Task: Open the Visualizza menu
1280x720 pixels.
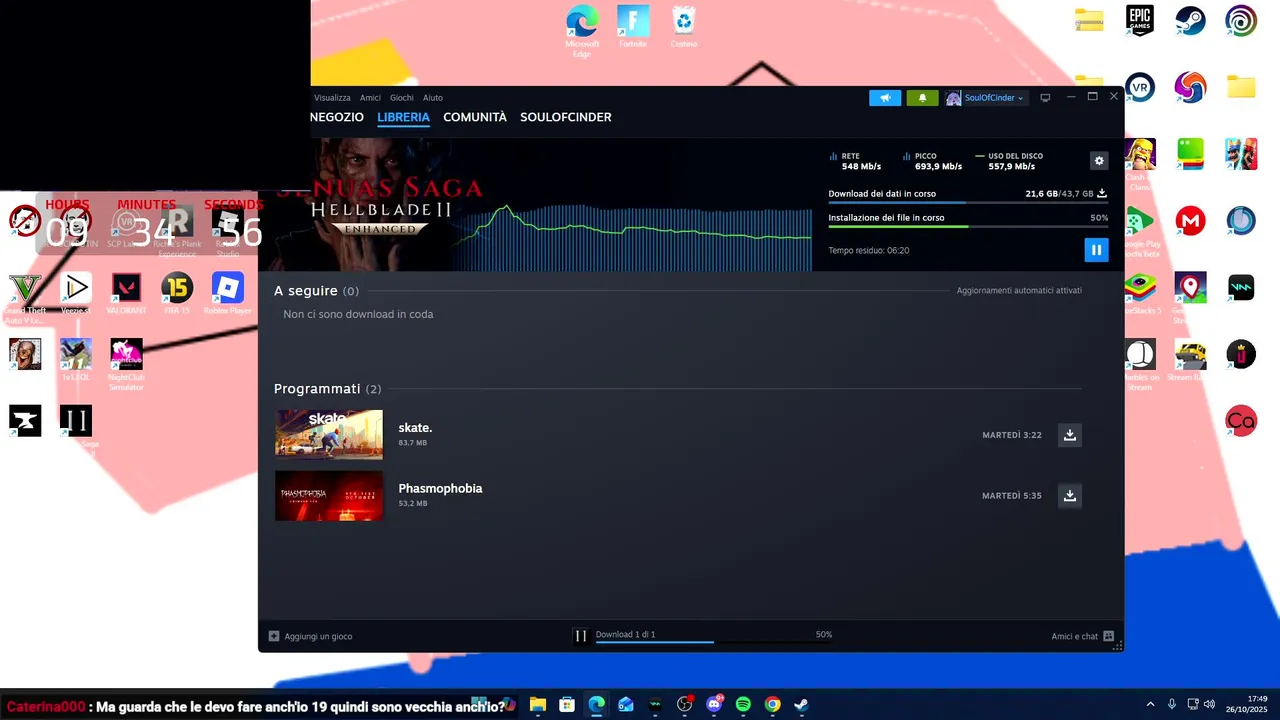Action: (332, 98)
